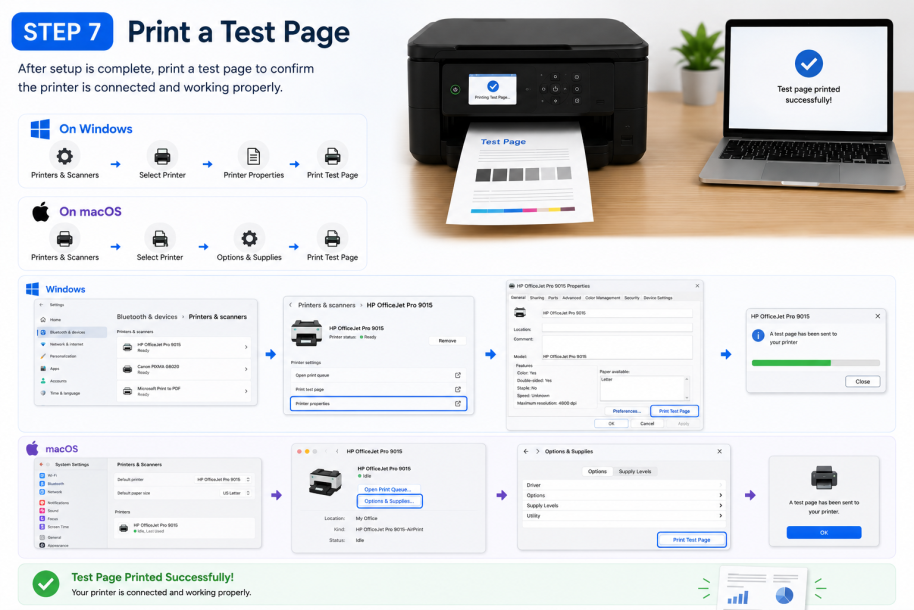Click Bluetooth & devices breadcrumb link
914x610 pixels.
coord(147,317)
